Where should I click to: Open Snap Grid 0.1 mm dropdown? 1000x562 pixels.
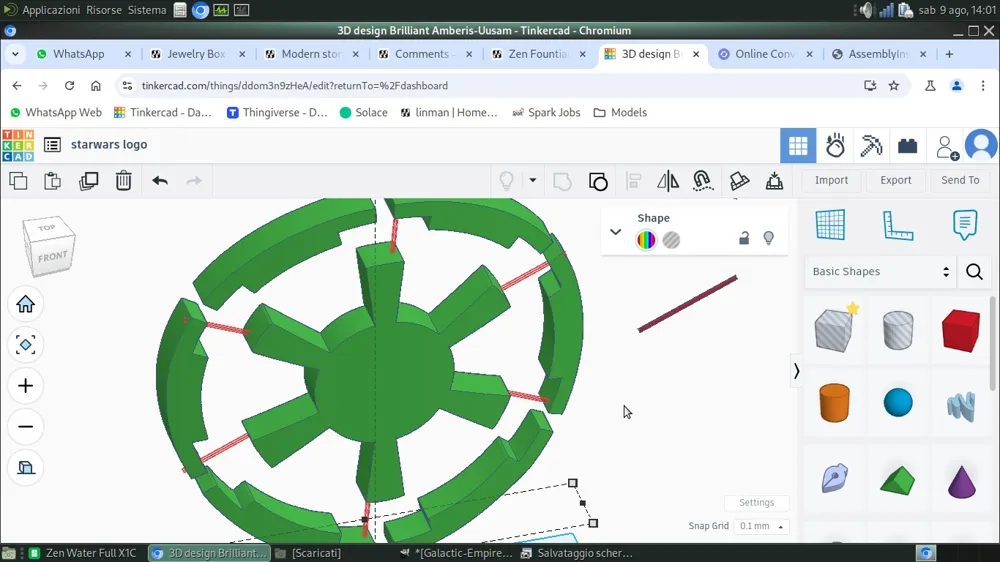761,526
